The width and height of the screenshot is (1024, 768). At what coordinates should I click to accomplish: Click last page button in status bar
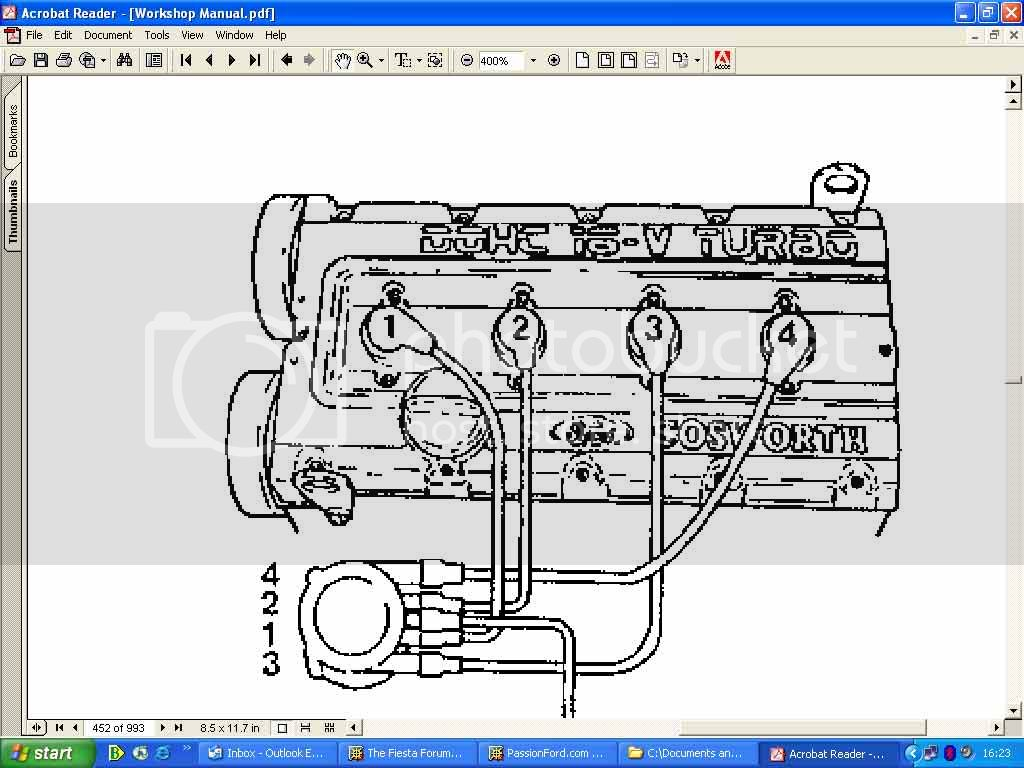[178, 728]
